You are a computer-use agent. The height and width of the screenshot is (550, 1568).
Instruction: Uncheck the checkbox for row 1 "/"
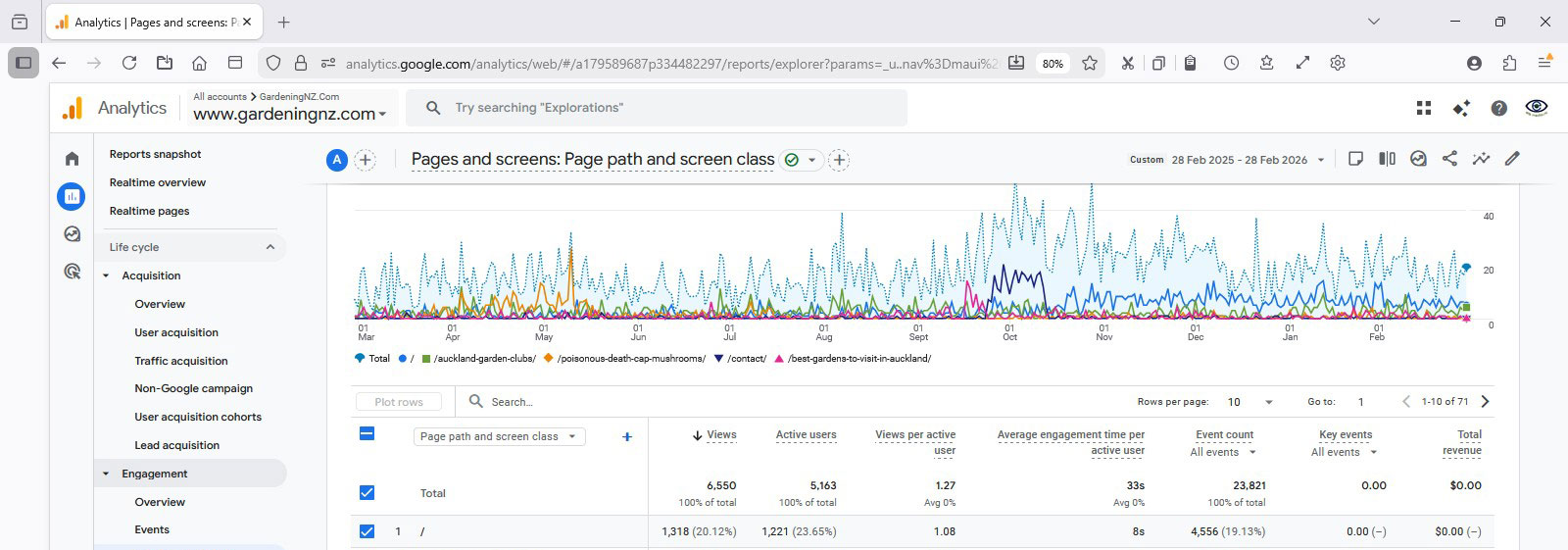(x=367, y=531)
